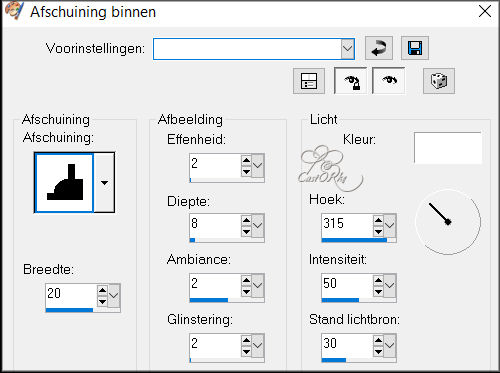Decrease Intensiteit using the down arrow
The image size is (500, 373).
tap(378, 292)
